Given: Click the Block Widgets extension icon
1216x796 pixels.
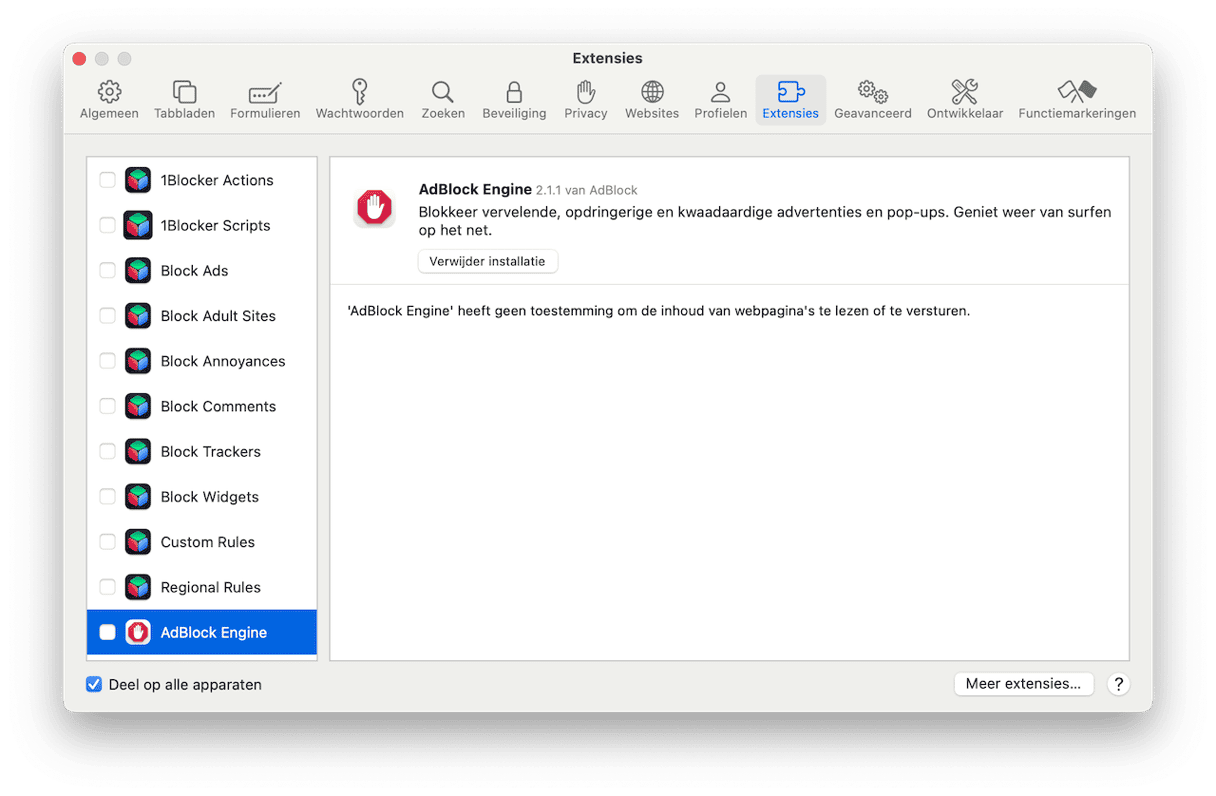Looking at the screenshot, I should tap(138, 497).
